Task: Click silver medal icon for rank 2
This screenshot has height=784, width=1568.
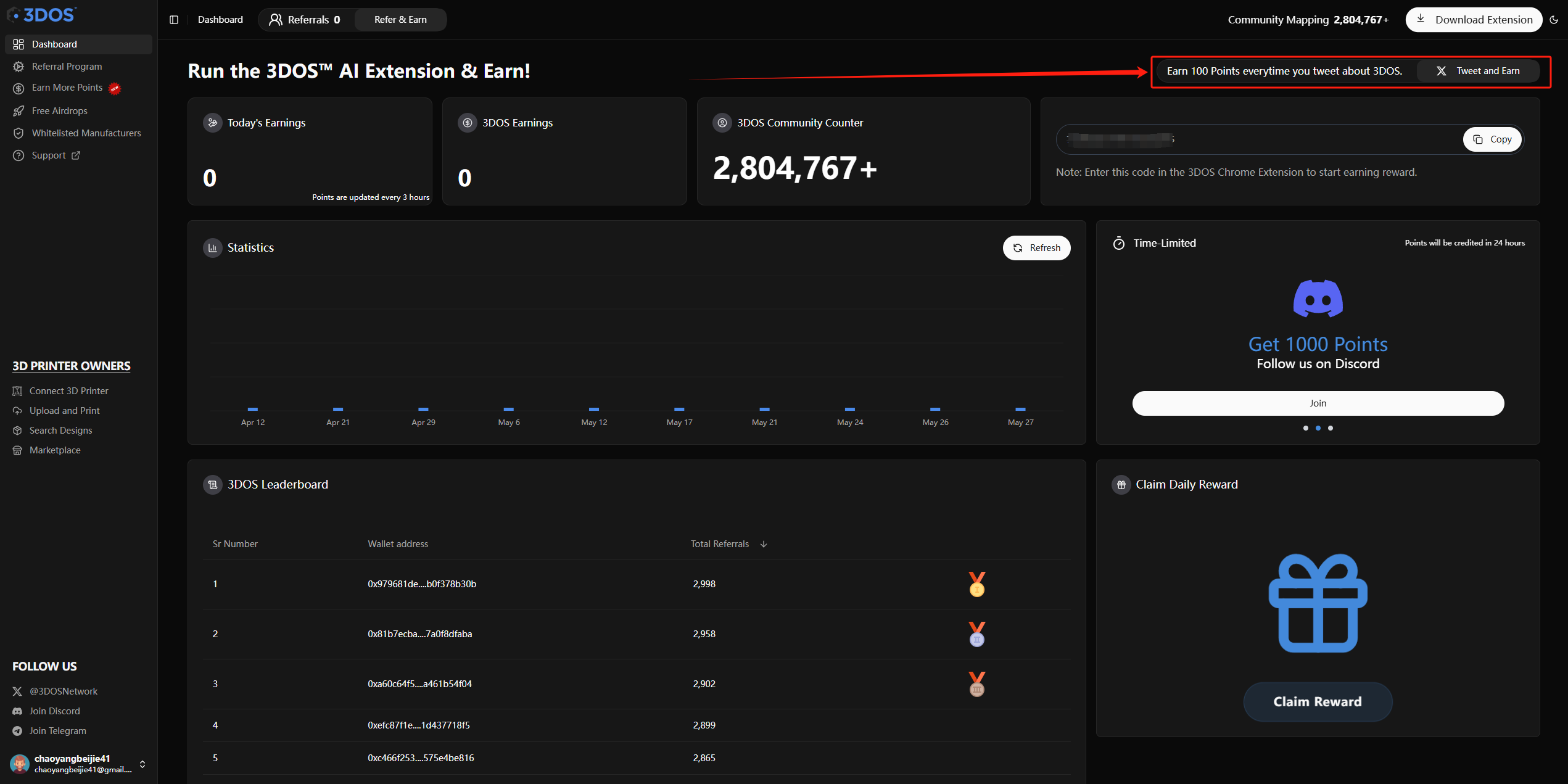Action: pyautogui.click(x=977, y=634)
